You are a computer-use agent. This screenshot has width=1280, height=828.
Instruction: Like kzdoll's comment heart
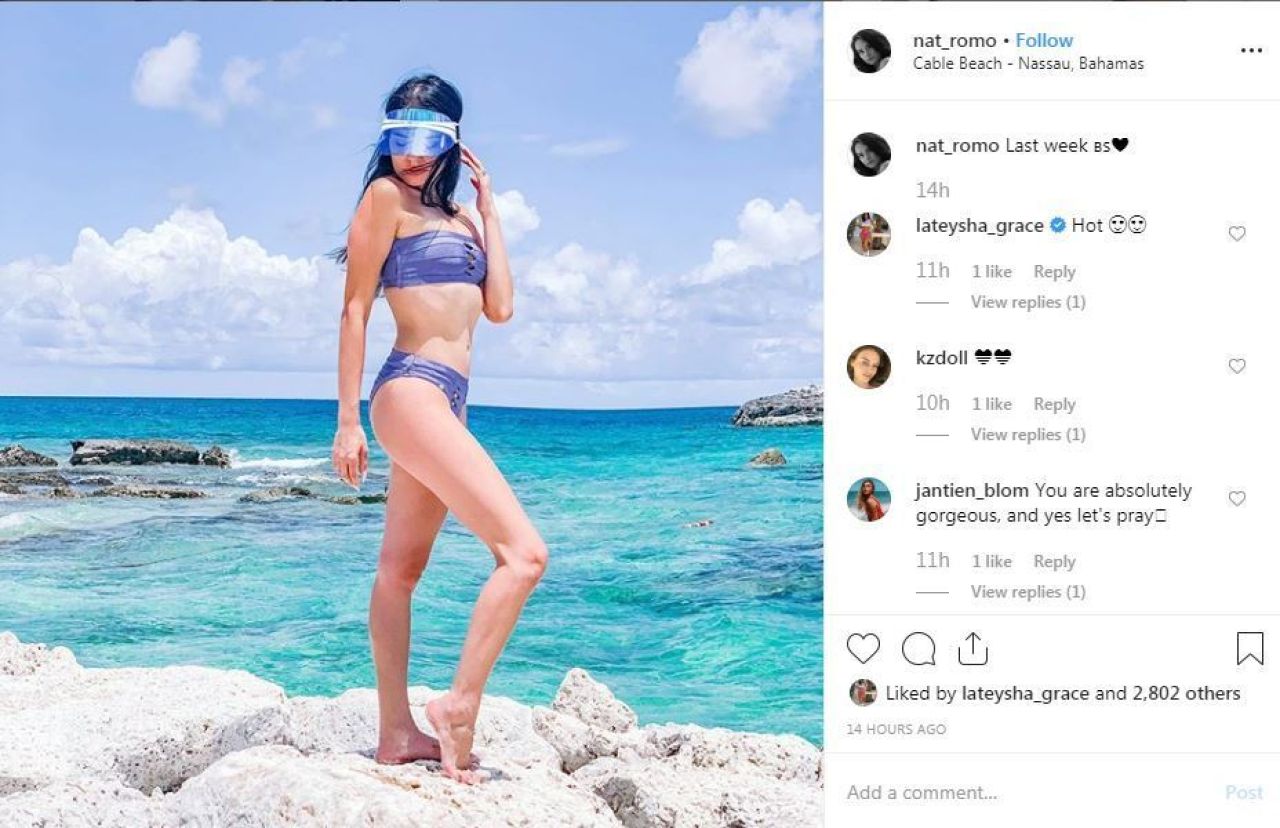1237,366
